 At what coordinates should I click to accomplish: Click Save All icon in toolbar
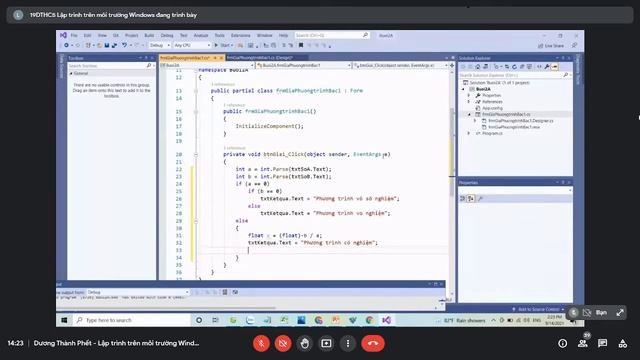(114, 45)
